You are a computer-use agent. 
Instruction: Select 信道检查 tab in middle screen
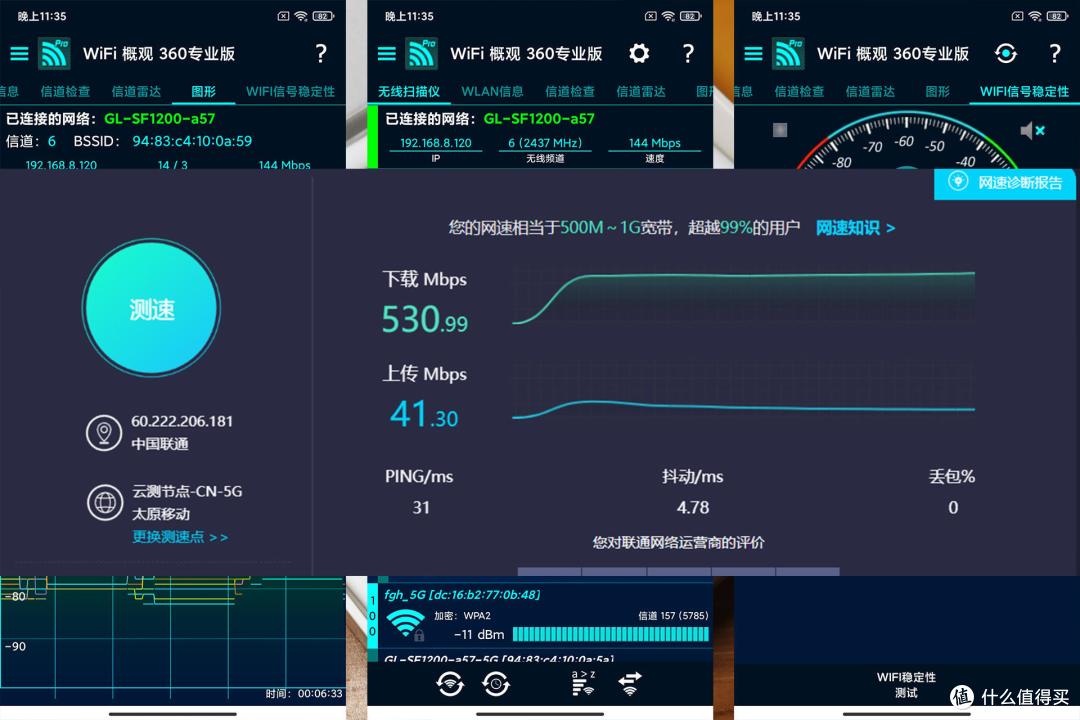[x=570, y=92]
